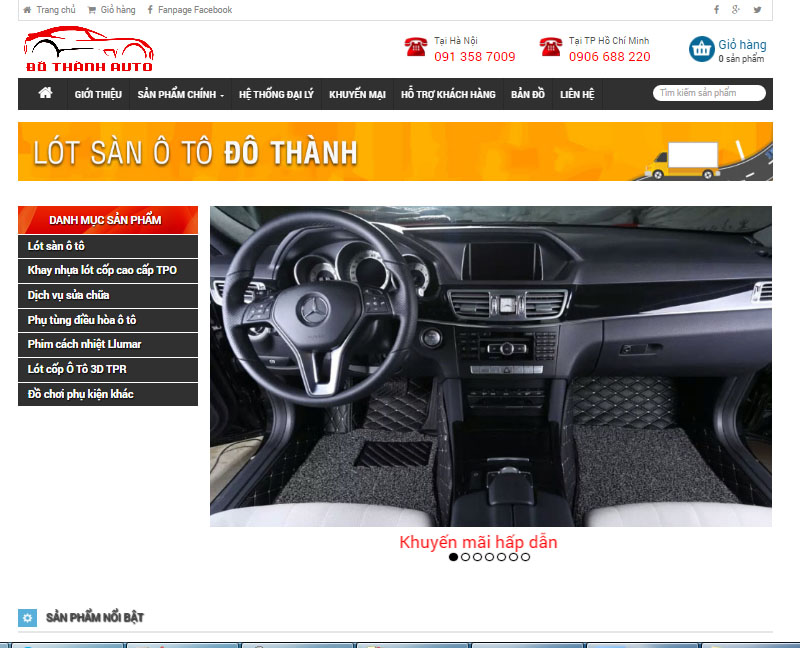The height and width of the screenshot is (648, 800).
Task: Select Khay nhựa lót cốp cao cấp TPO
Action: (108, 270)
